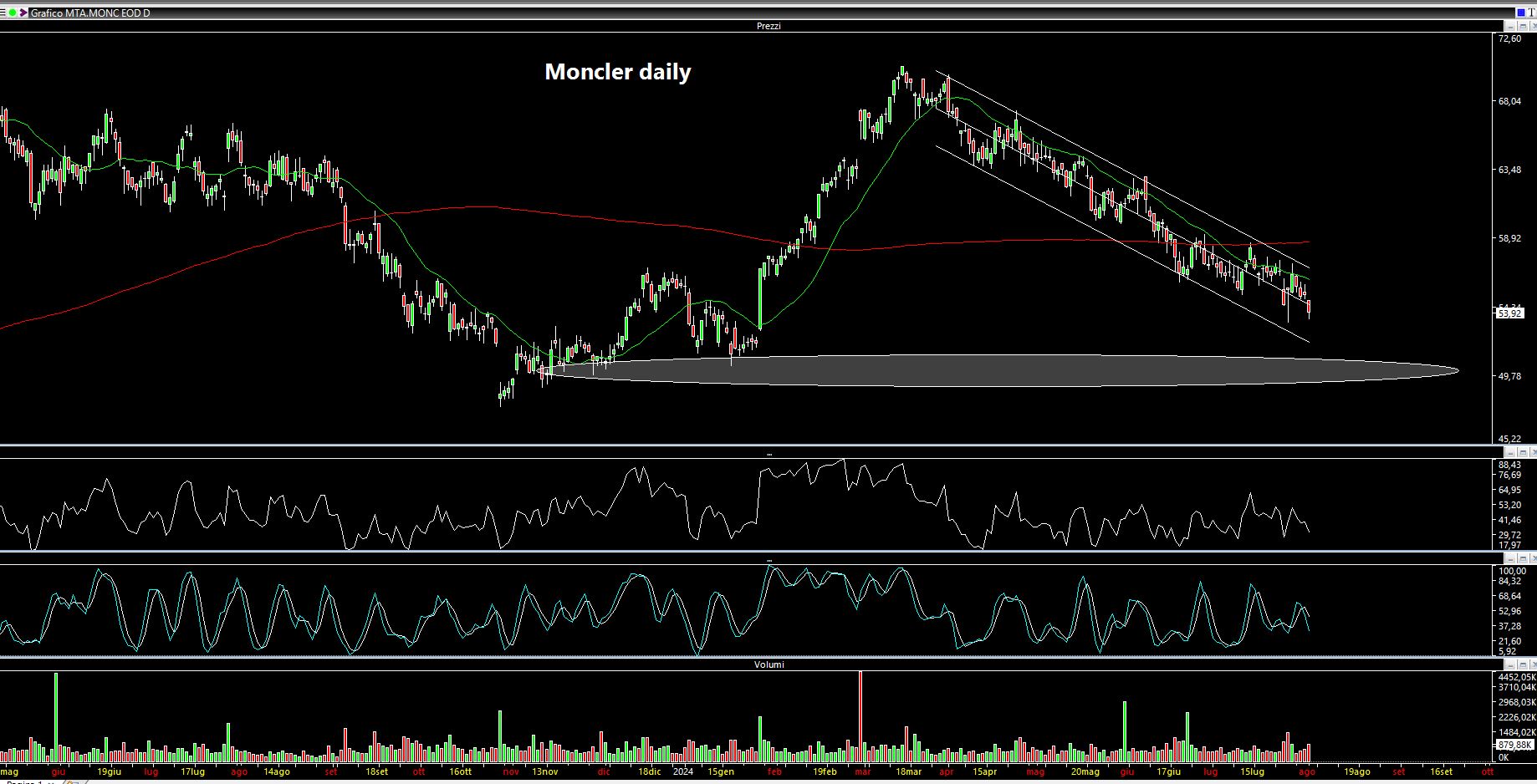
Task: Click the 17,97 oscillator scale value
Action: [x=1509, y=545]
